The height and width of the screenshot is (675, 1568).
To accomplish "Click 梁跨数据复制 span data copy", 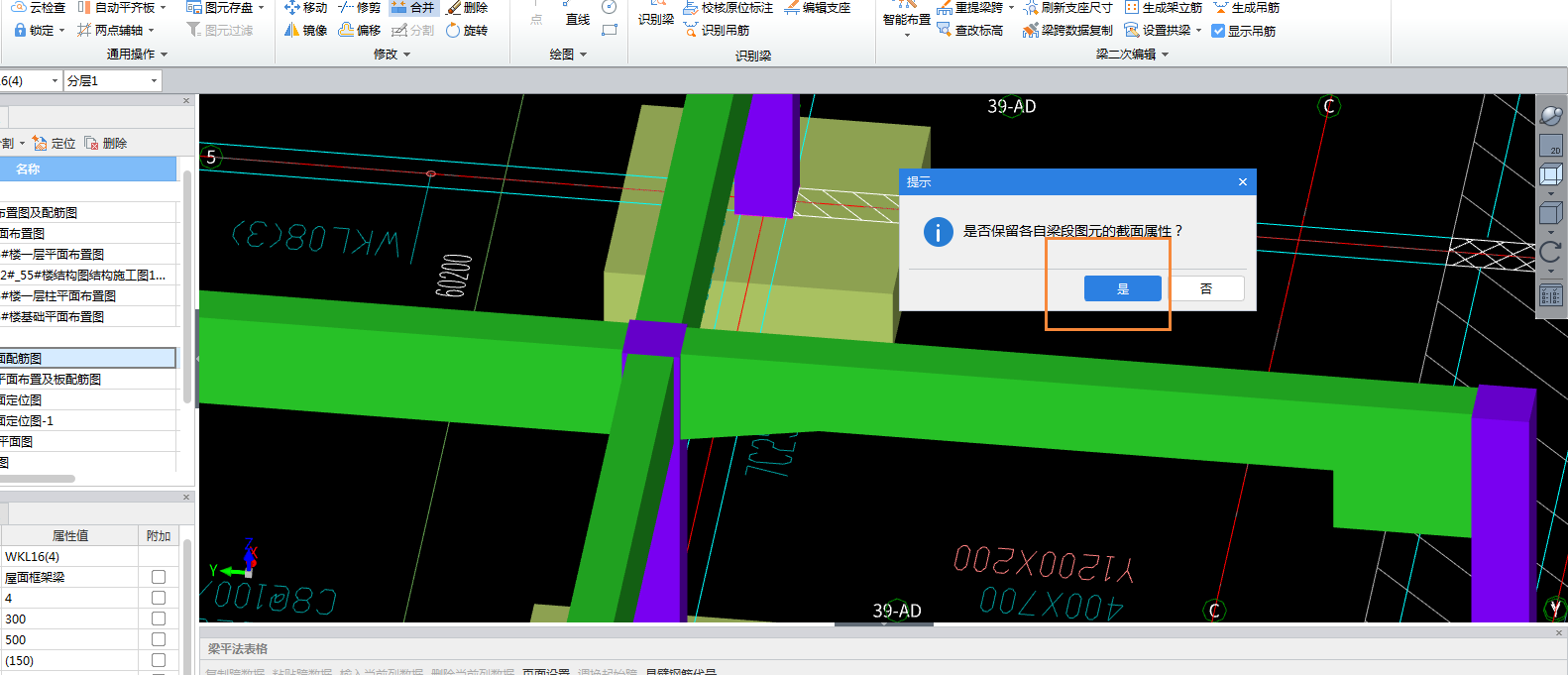I will (1068, 30).
